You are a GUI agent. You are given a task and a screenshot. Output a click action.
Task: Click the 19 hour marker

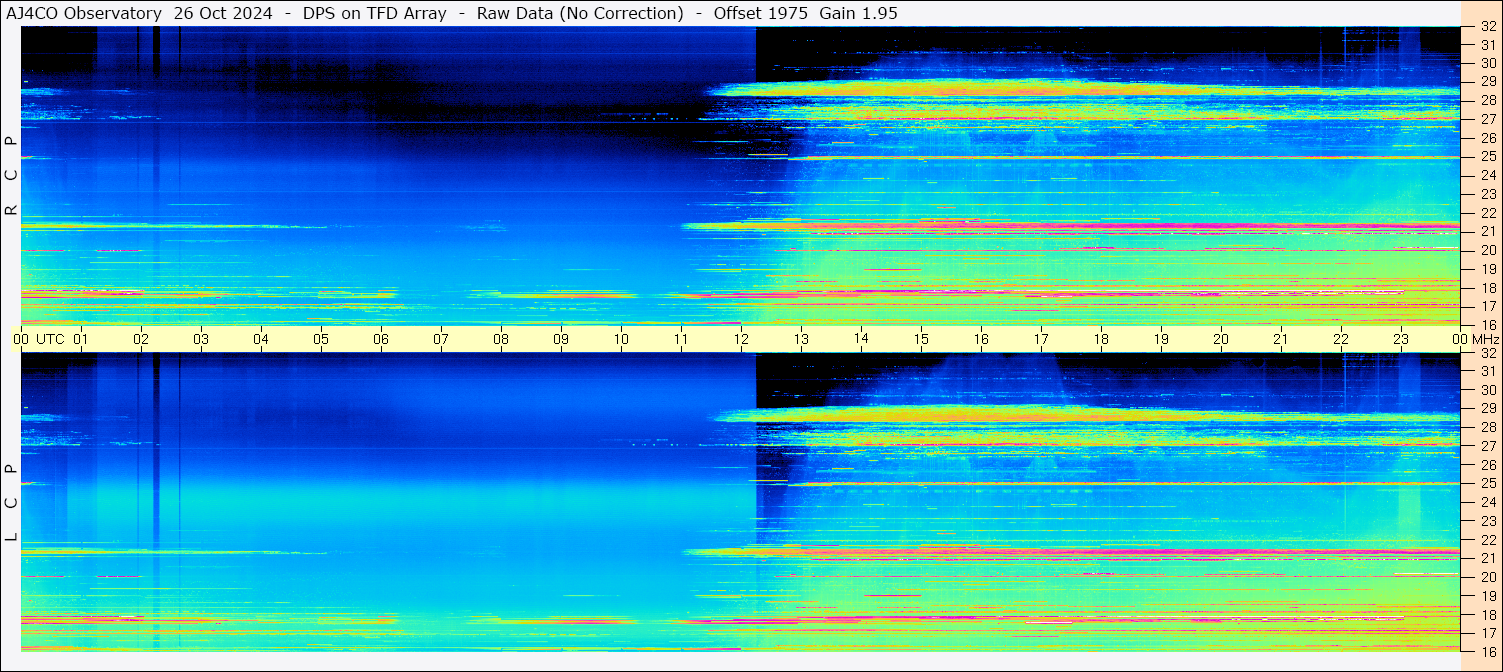[x=1161, y=339]
